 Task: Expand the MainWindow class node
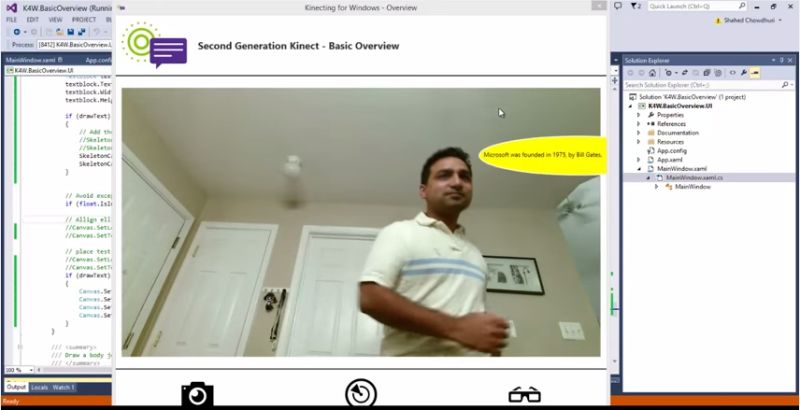(657, 187)
